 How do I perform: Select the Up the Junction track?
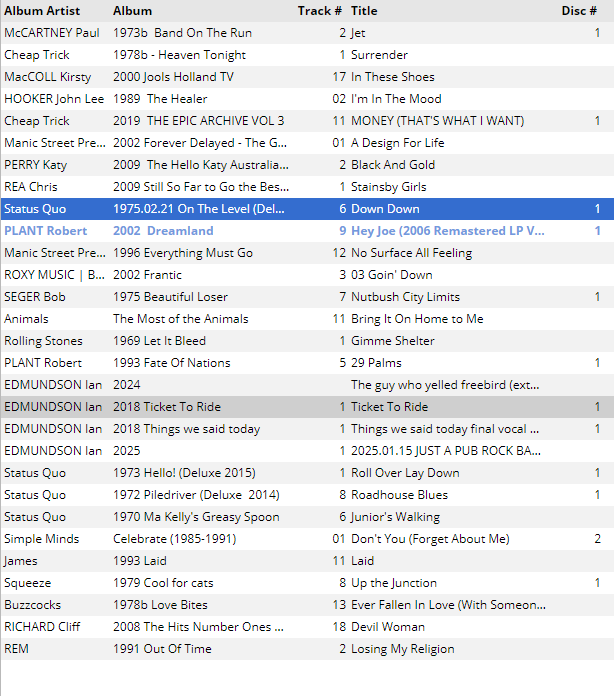point(394,583)
